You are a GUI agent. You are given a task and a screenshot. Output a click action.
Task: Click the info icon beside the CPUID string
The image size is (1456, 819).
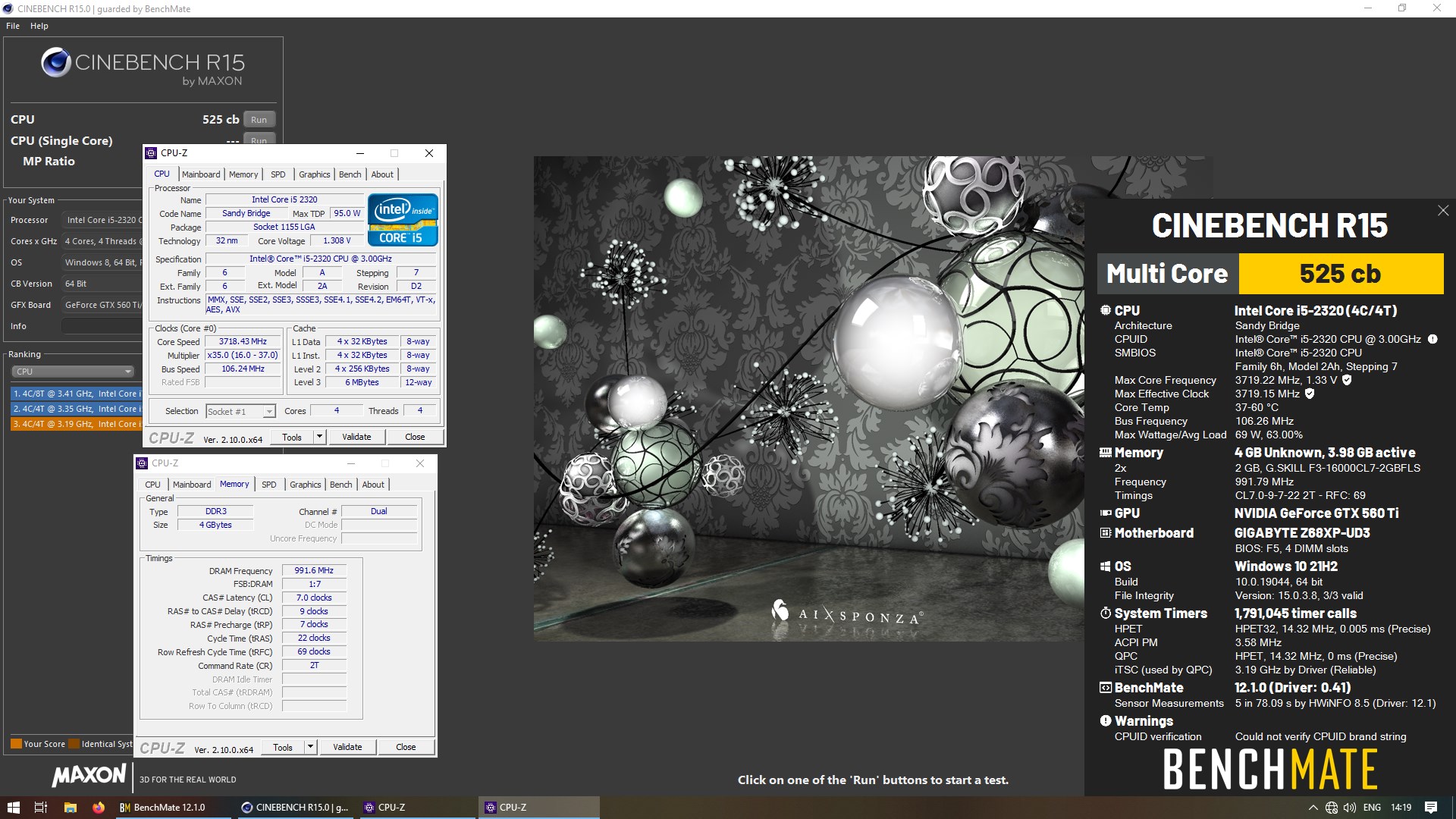coord(1432,339)
